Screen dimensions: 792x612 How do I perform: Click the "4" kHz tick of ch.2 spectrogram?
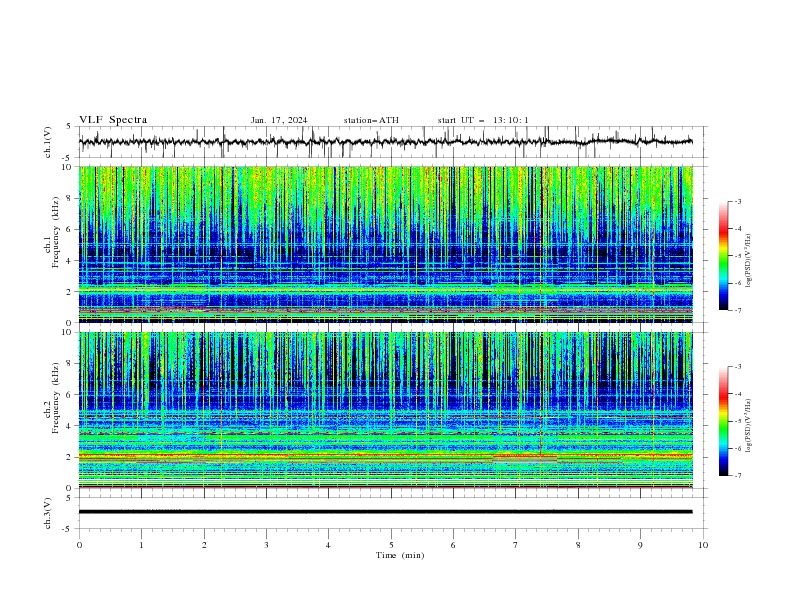point(70,426)
